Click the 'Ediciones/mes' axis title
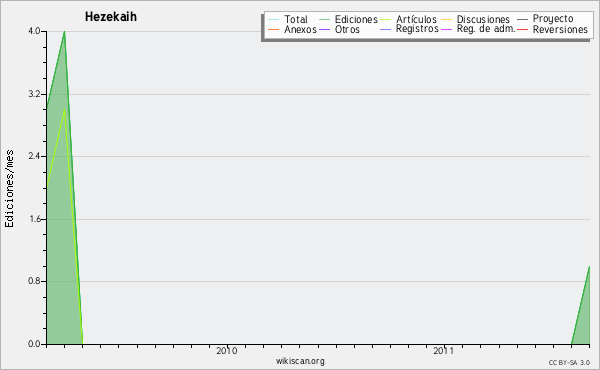 (9, 189)
